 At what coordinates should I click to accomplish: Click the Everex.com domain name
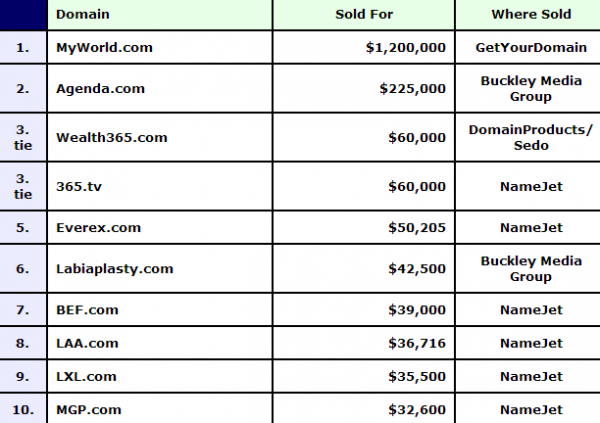(x=98, y=227)
